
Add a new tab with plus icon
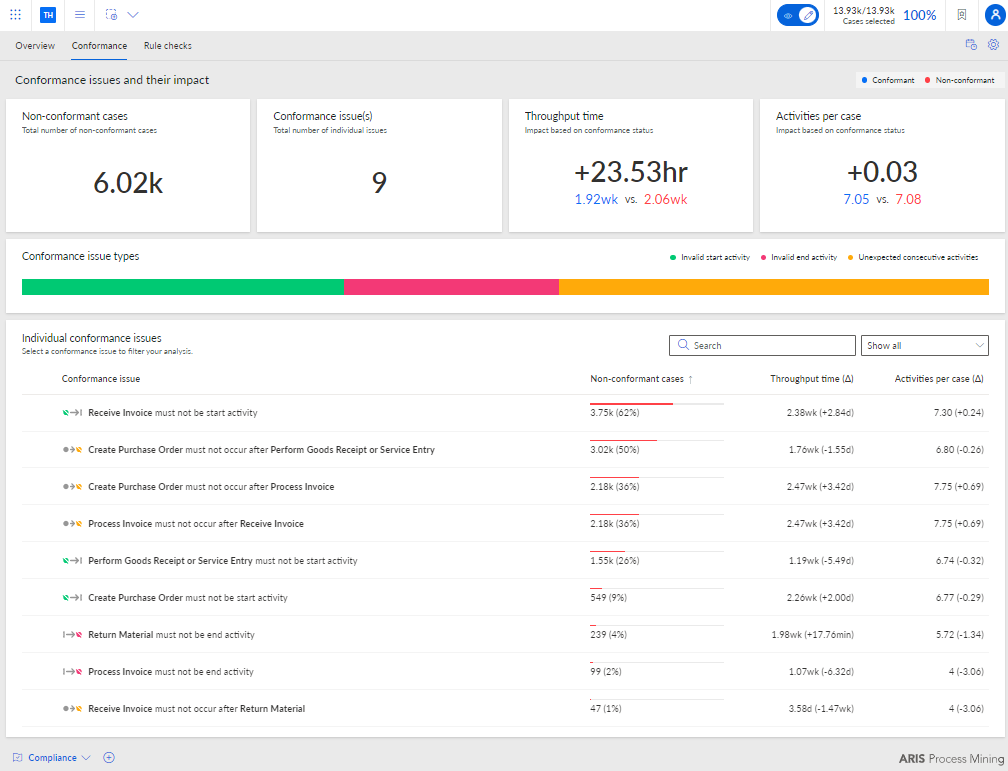(109, 757)
